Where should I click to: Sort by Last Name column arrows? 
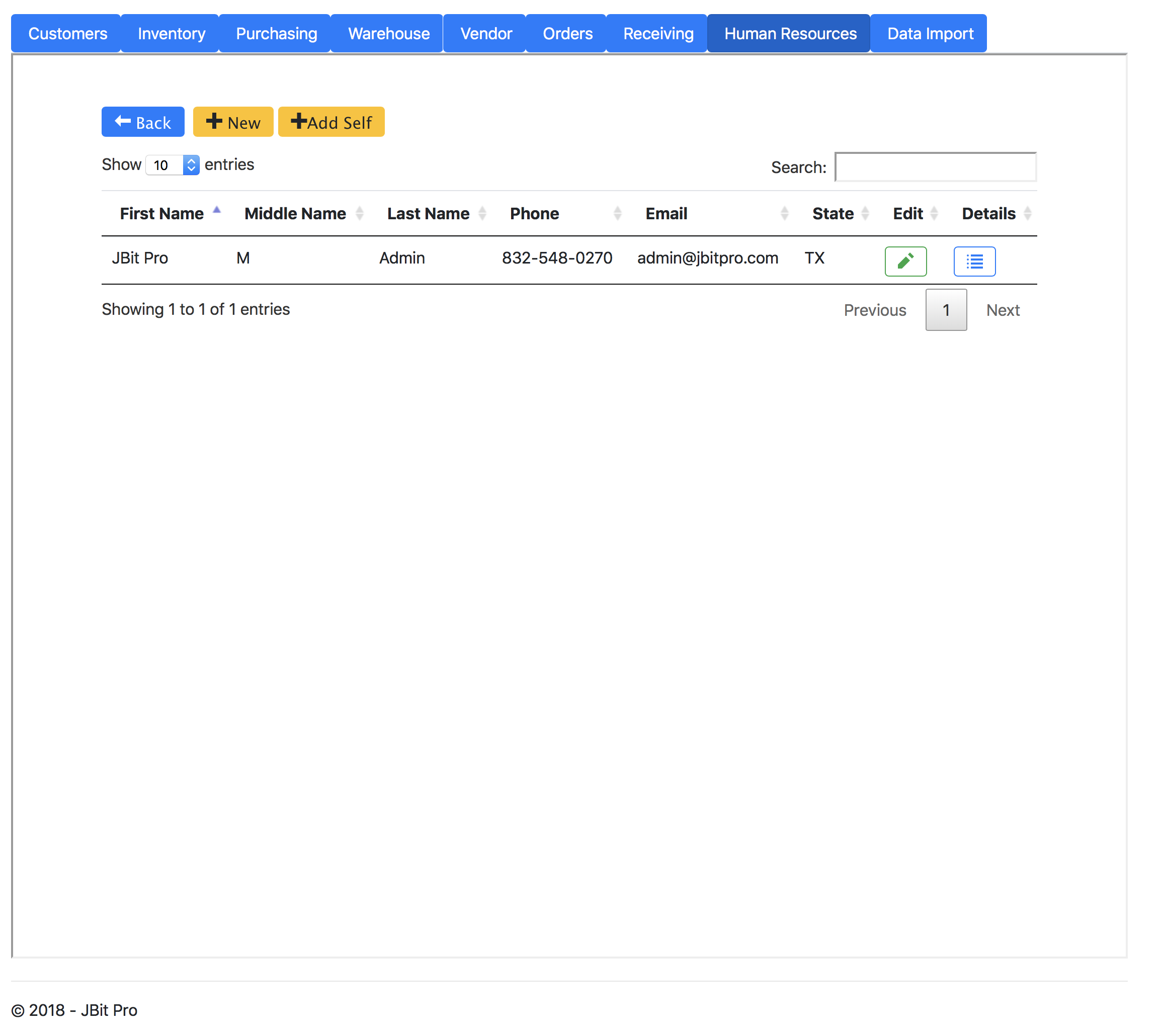pos(482,213)
